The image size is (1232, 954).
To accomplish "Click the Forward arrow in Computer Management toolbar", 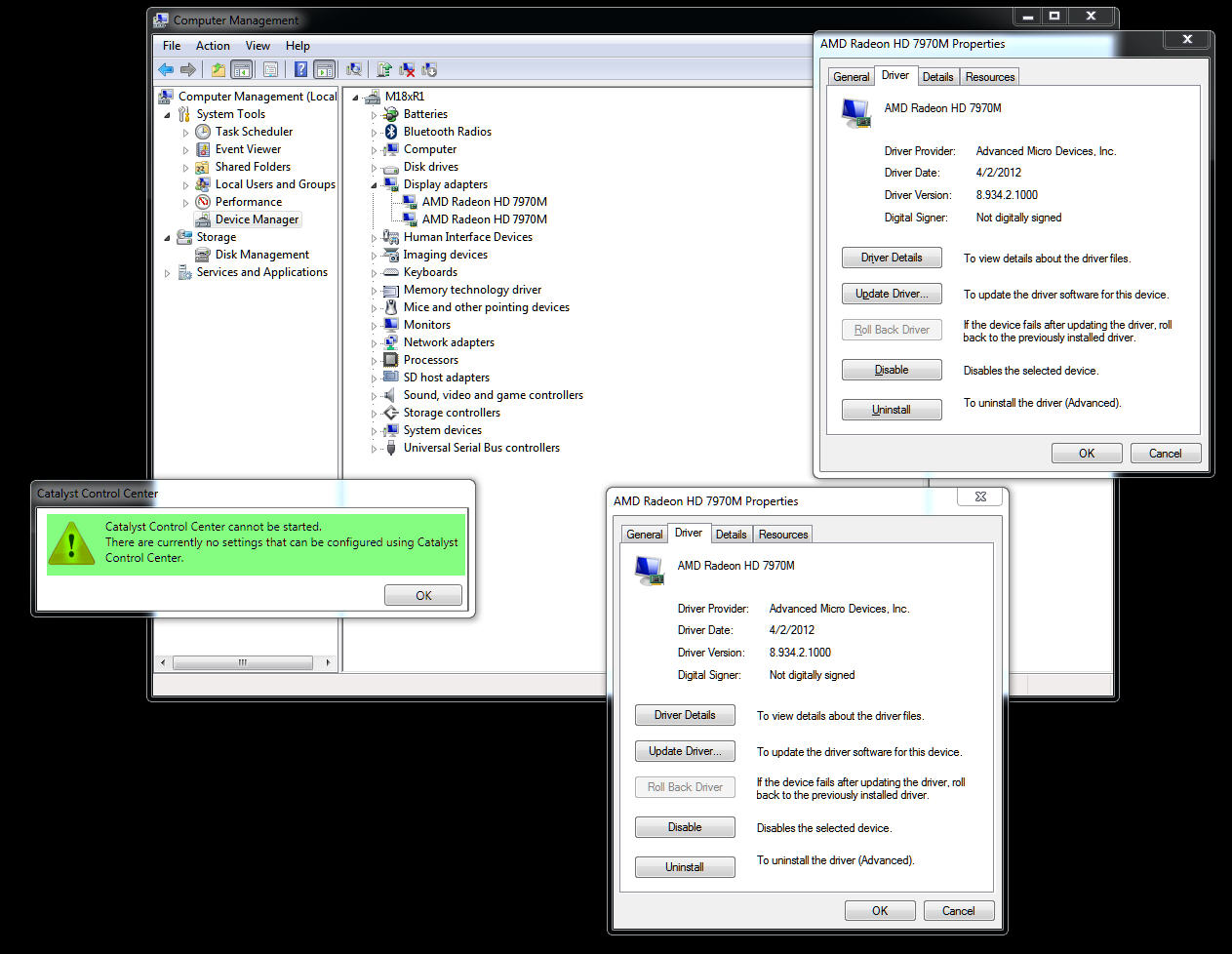I will click(x=188, y=69).
